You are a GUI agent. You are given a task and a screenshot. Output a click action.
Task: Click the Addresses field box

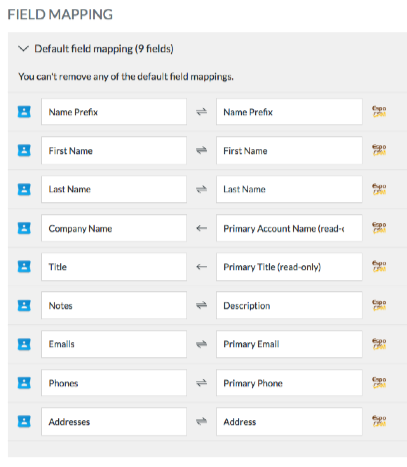coord(114,421)
